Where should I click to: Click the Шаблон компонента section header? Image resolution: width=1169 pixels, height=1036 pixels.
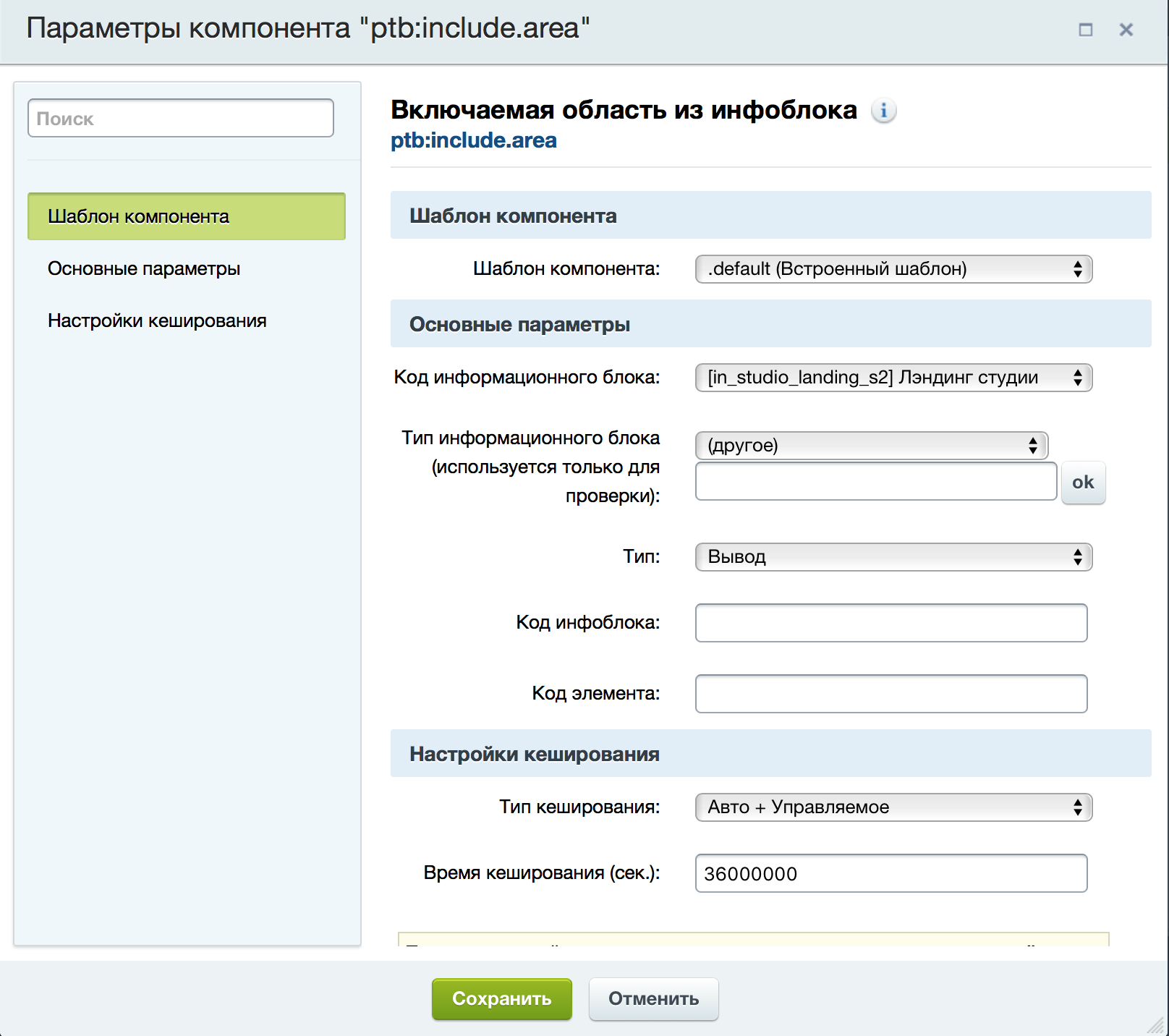[771, 216]
